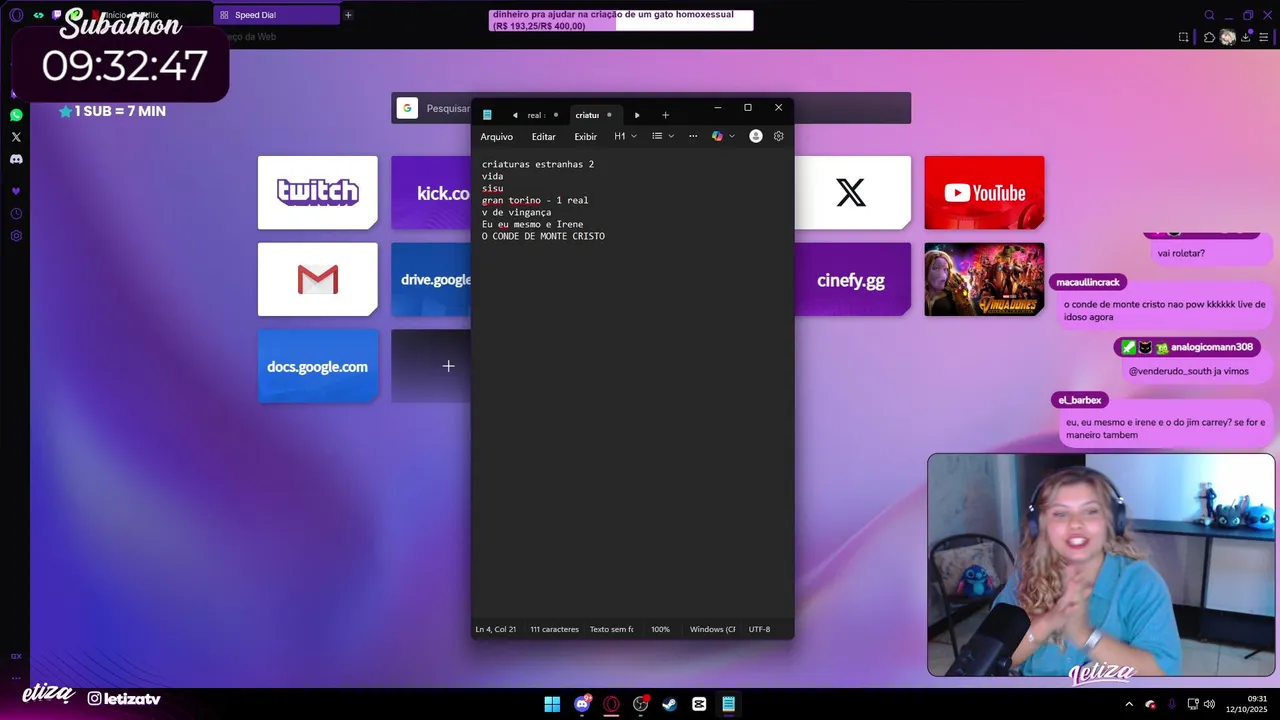Image resolution: width=1280 pixels, height=720 pixels.
Task: Click 'Ln 4, Col 21' in status bar
Action: 496,629
